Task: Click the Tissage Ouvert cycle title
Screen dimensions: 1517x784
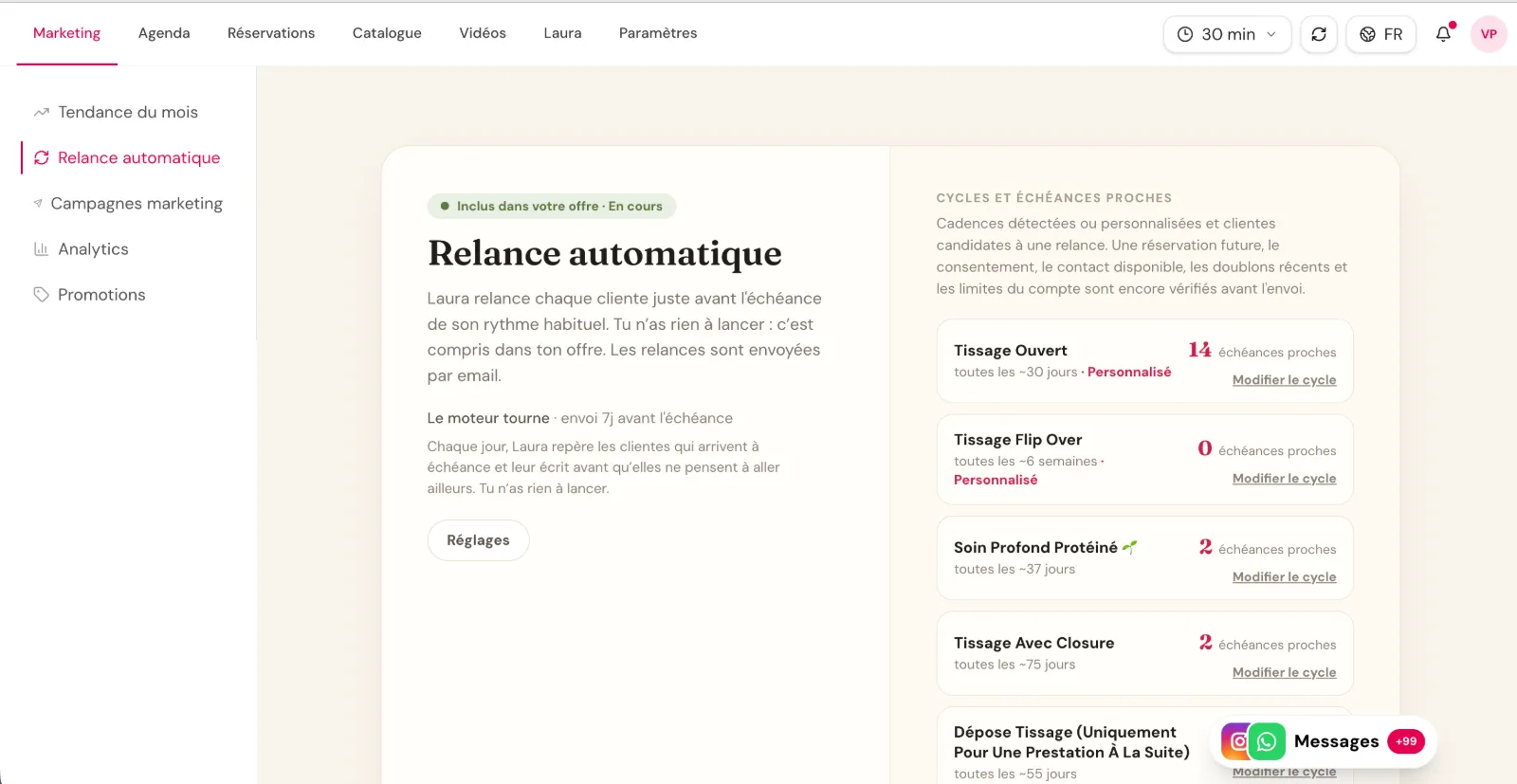Action: click(1011, 351)
